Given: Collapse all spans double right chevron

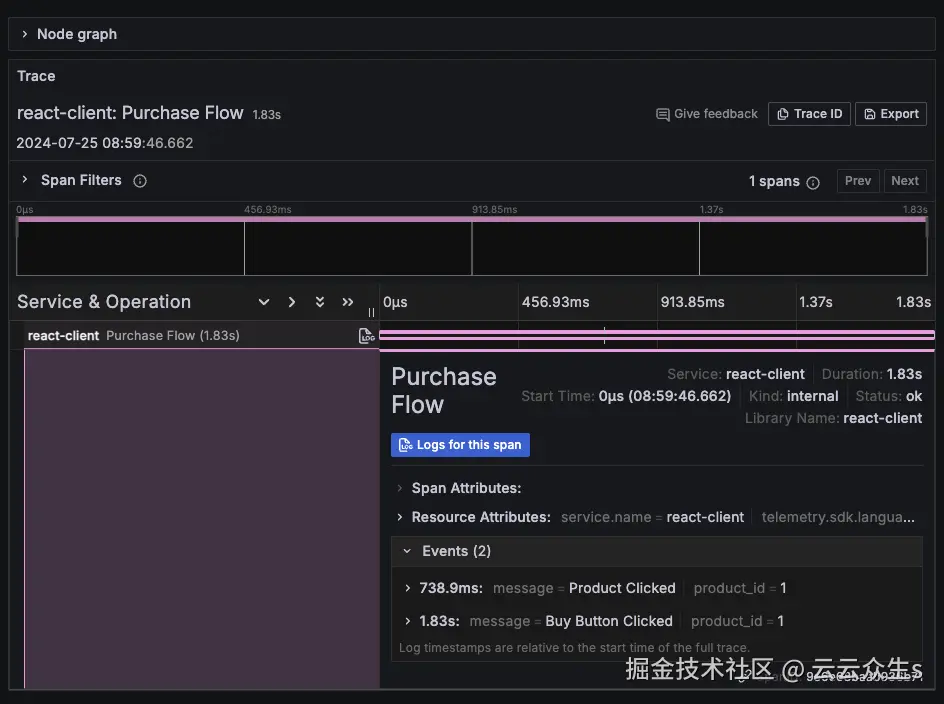Looking at the screenshot, I should point(347,302).
